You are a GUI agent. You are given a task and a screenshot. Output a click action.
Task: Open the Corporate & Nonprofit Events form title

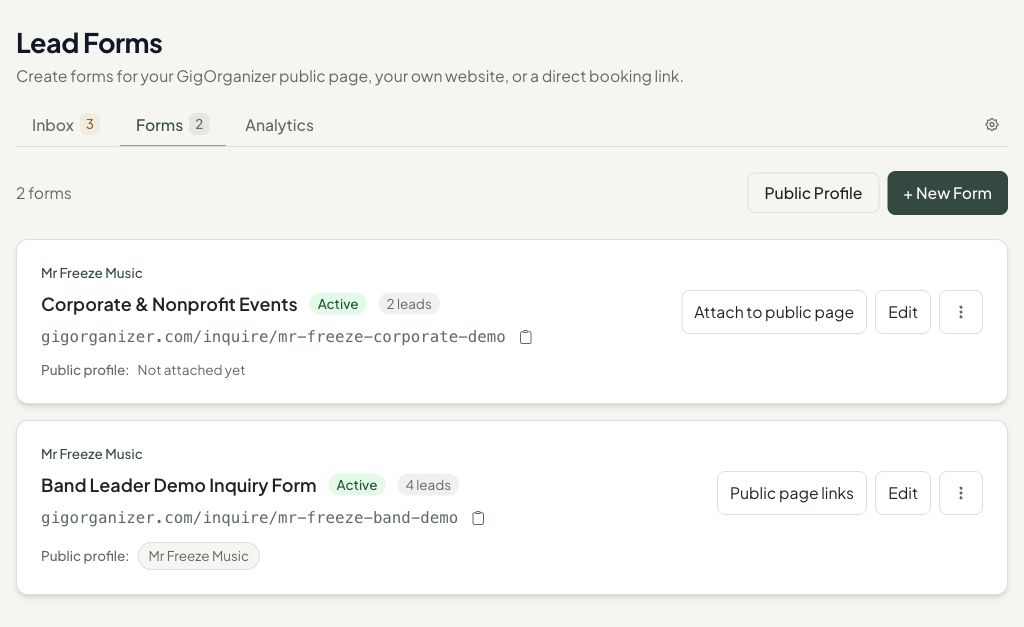169,304
